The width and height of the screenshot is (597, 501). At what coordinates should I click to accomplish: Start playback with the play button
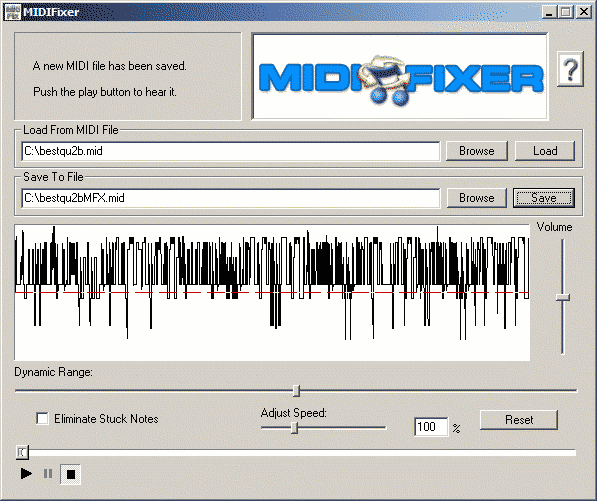[x=26, y=474]
